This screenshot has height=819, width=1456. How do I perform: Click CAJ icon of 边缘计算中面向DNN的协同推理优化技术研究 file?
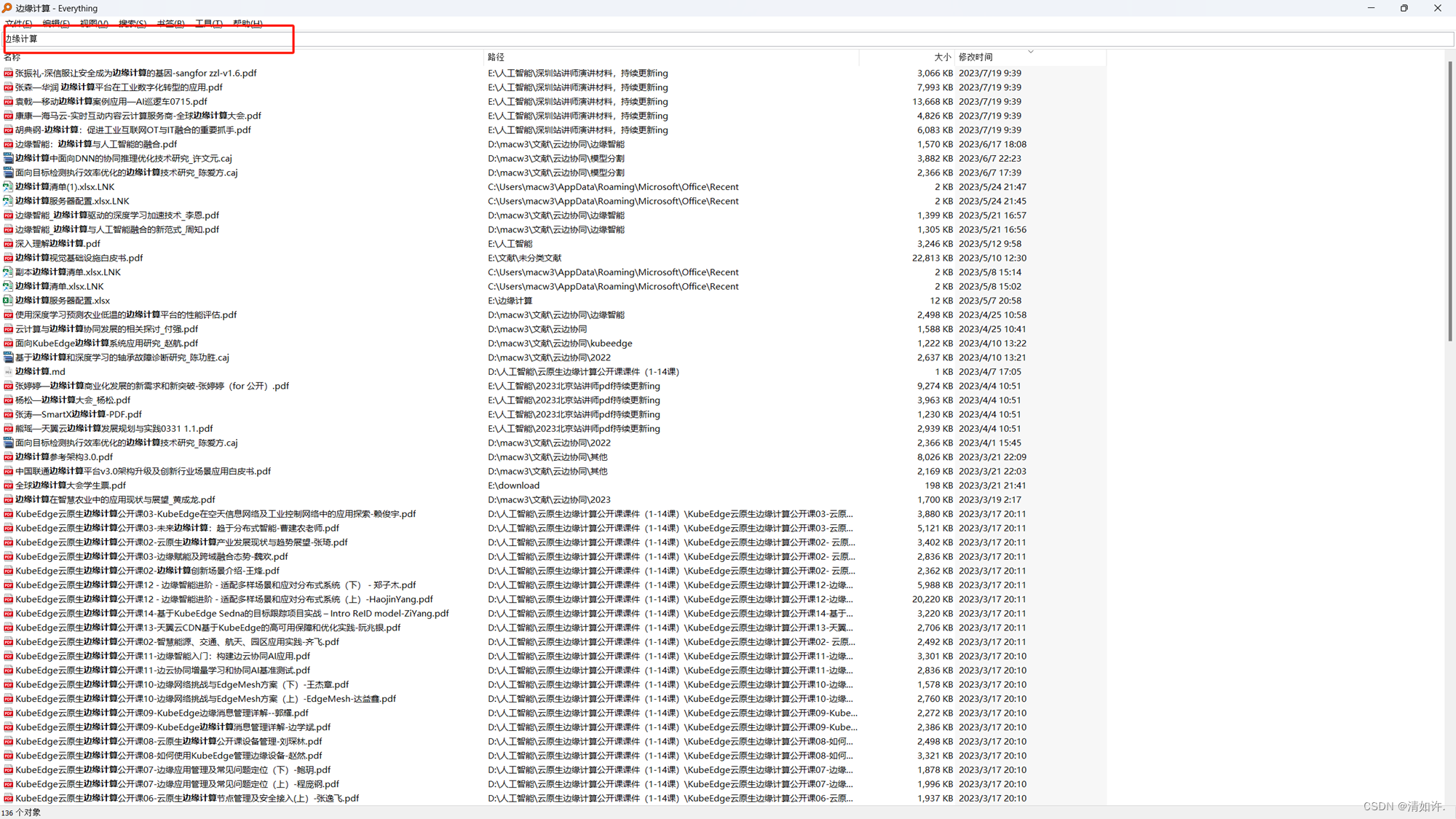point(8,159)
